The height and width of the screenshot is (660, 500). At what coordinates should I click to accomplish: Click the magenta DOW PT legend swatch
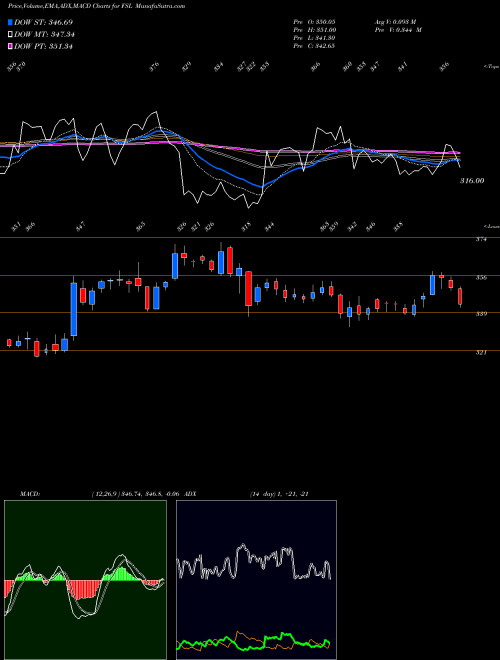pyautogui.click(x=10, y=46)
